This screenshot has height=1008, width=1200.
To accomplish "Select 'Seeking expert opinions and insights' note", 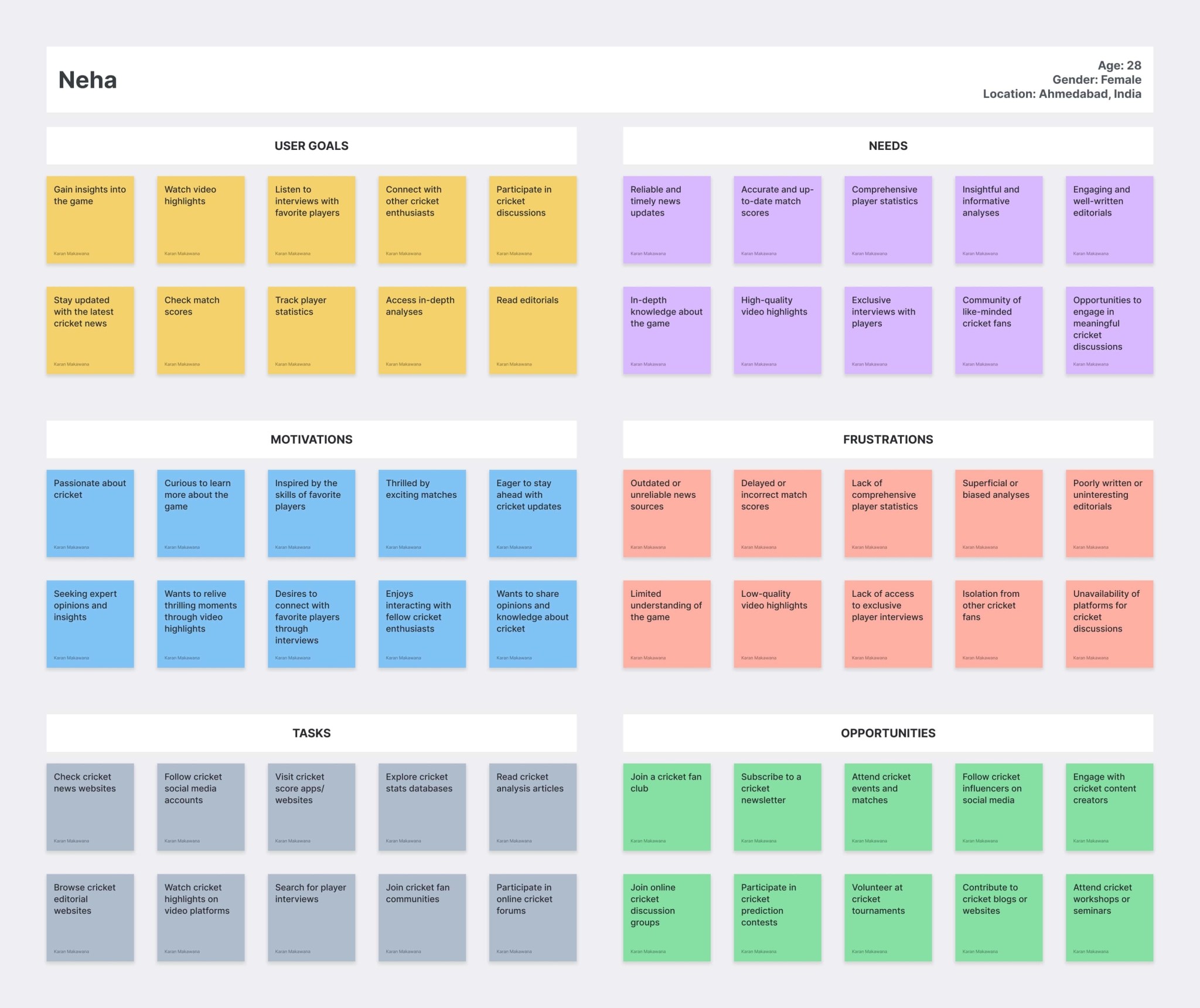I will point(90,624).
